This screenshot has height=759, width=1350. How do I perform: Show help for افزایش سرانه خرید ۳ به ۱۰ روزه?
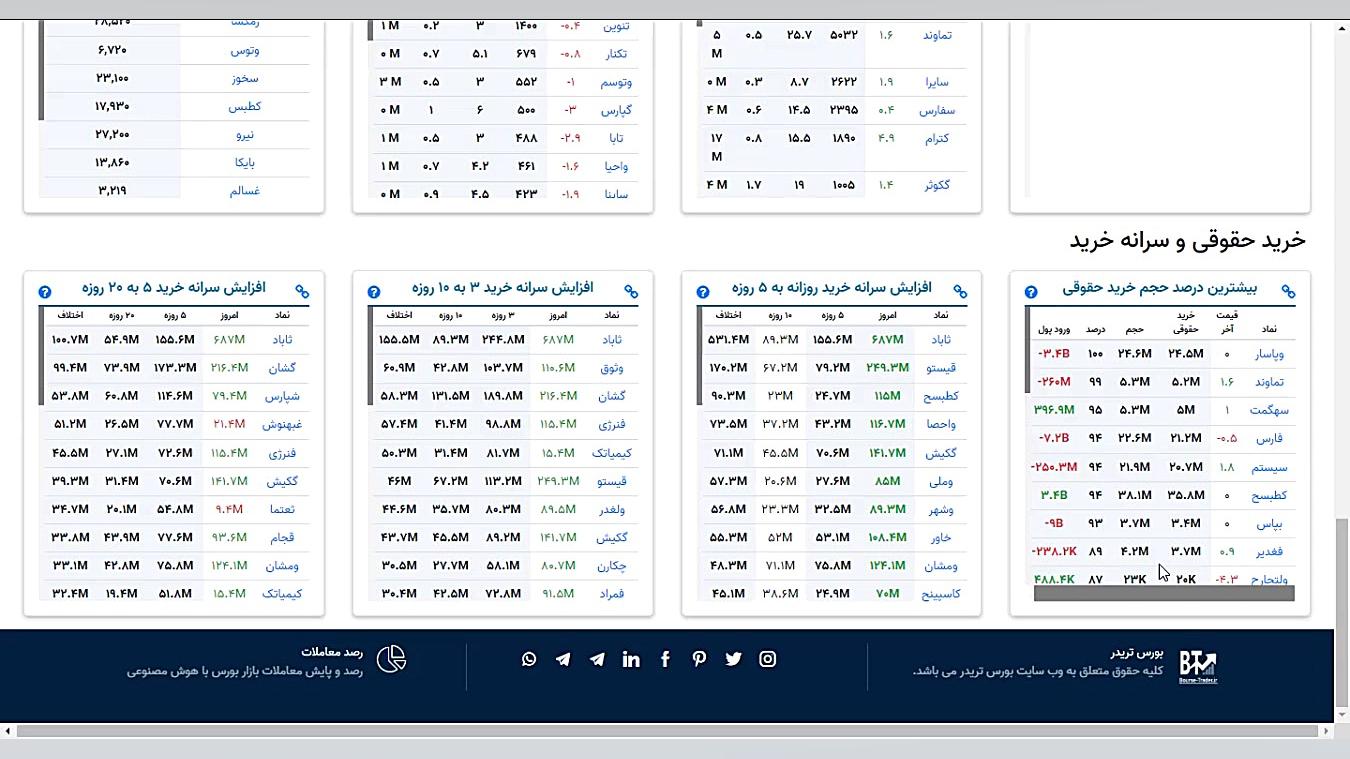[374, 292]
